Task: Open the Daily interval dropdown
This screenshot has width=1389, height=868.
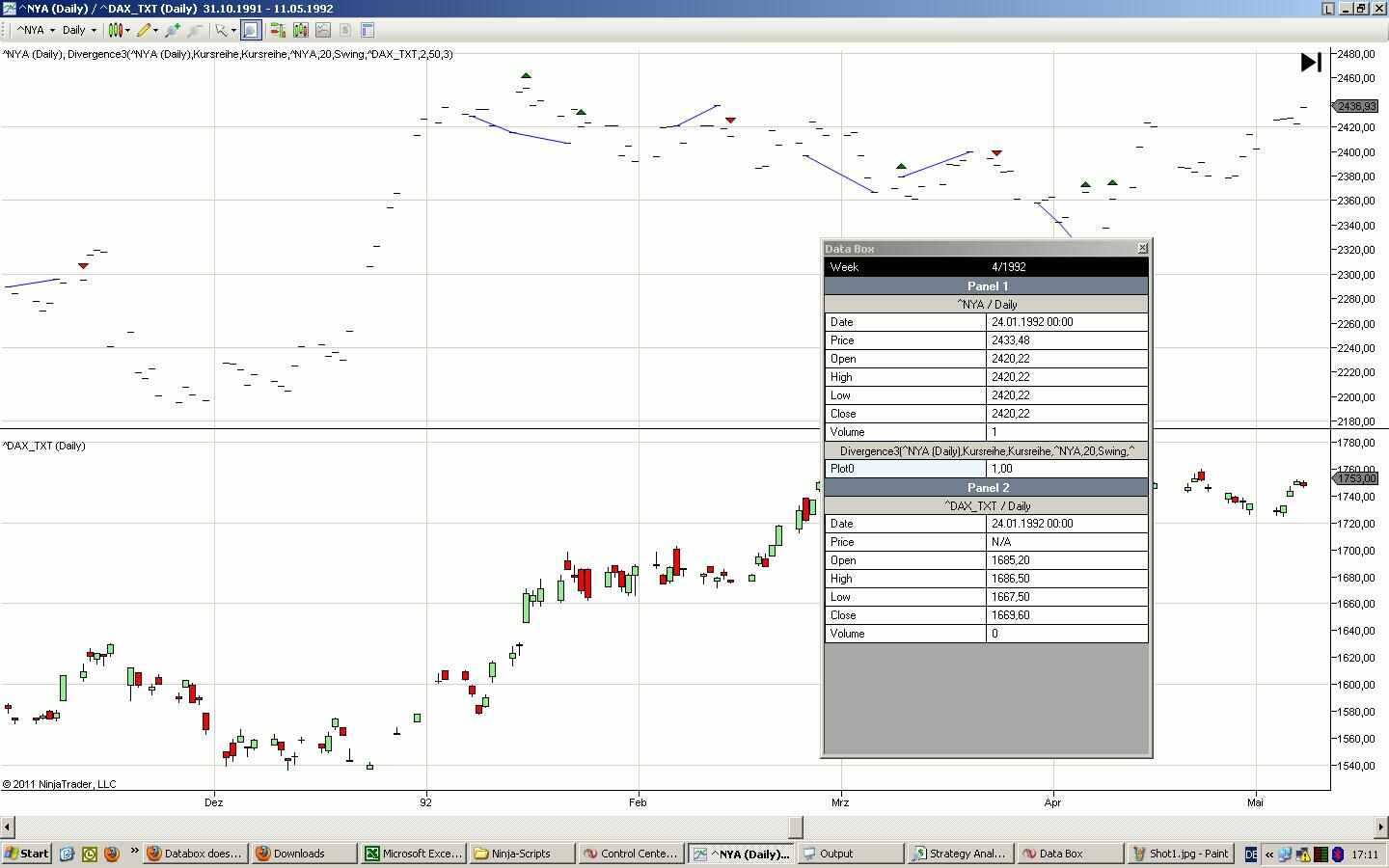Action: coord(79,30)
